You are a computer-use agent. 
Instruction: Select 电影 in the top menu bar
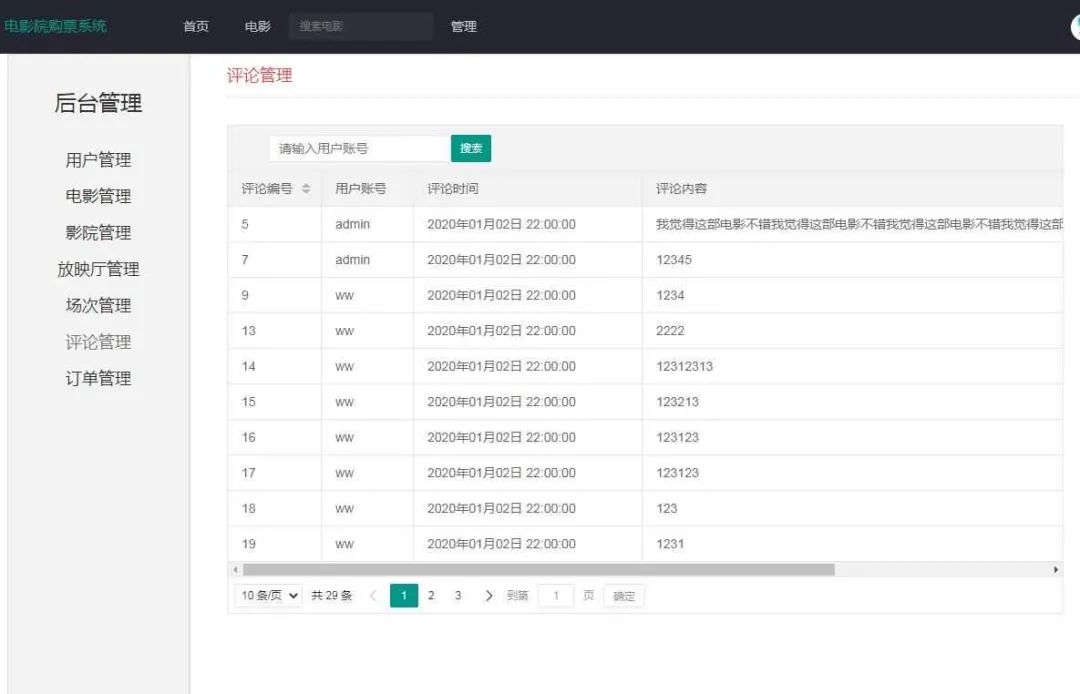click(257, 27)
